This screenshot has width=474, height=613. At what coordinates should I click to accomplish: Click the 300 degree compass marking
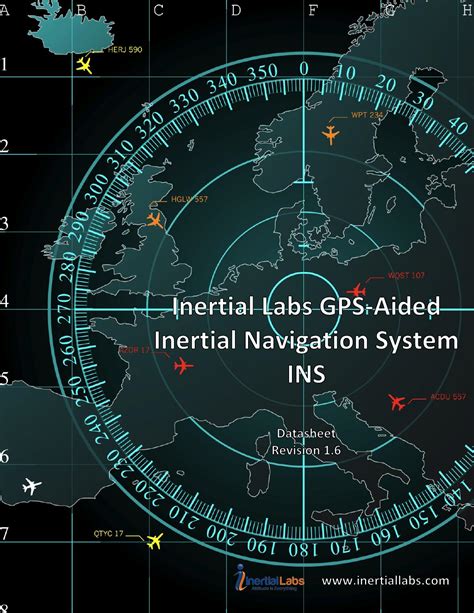click(x=99, y=189)
